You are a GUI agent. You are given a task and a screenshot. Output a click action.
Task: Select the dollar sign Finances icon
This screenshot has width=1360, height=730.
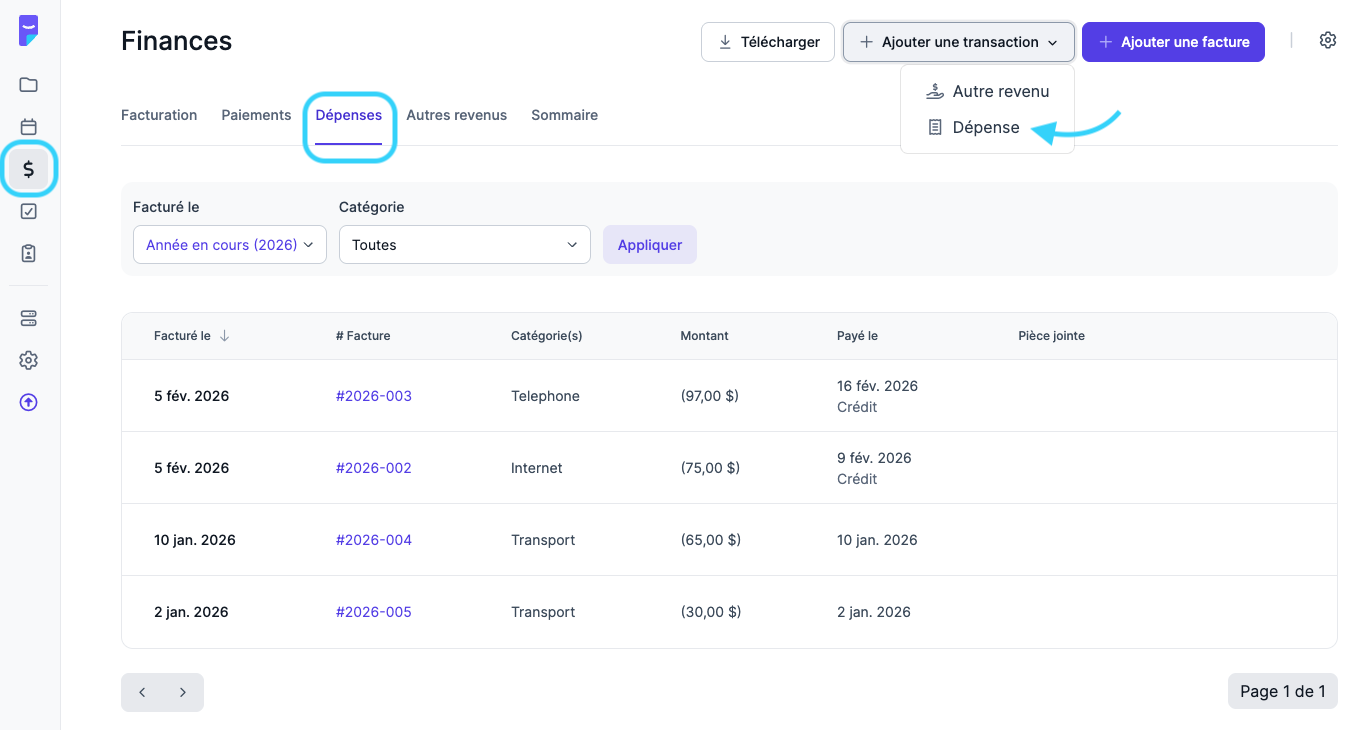pyautogui.click(x=29, y=169)
